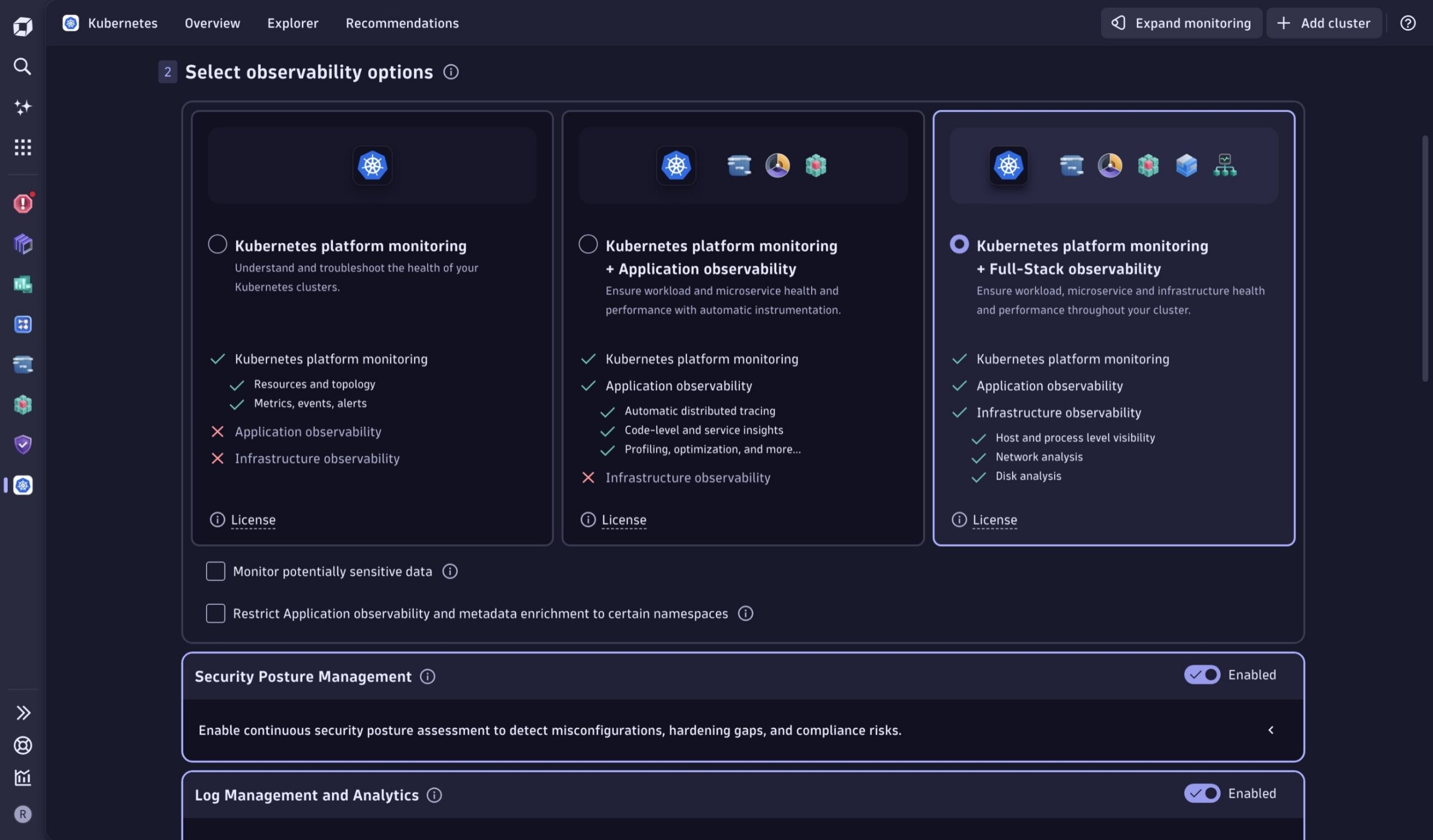This screenshot has width=1433, height=840.
Task: Open License link in platform monitoring card
Action: [x=253, y=519]
